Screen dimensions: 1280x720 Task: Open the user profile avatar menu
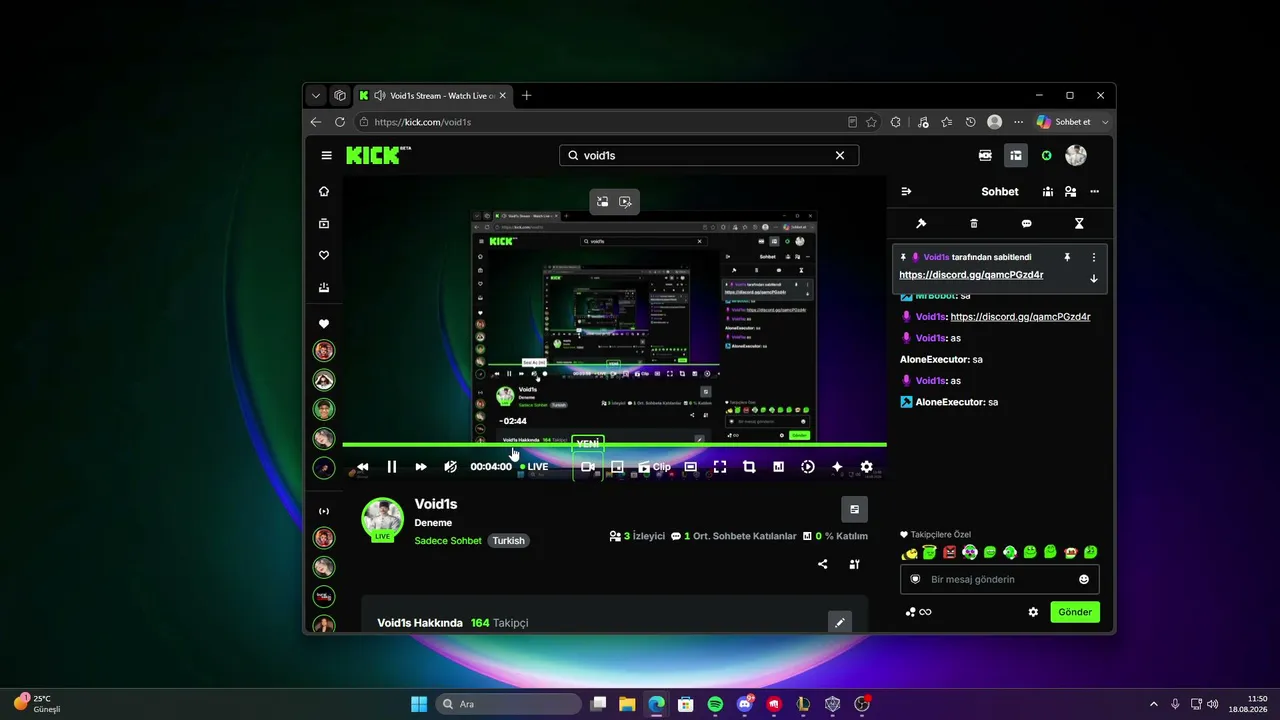[x=1076, y=155]
